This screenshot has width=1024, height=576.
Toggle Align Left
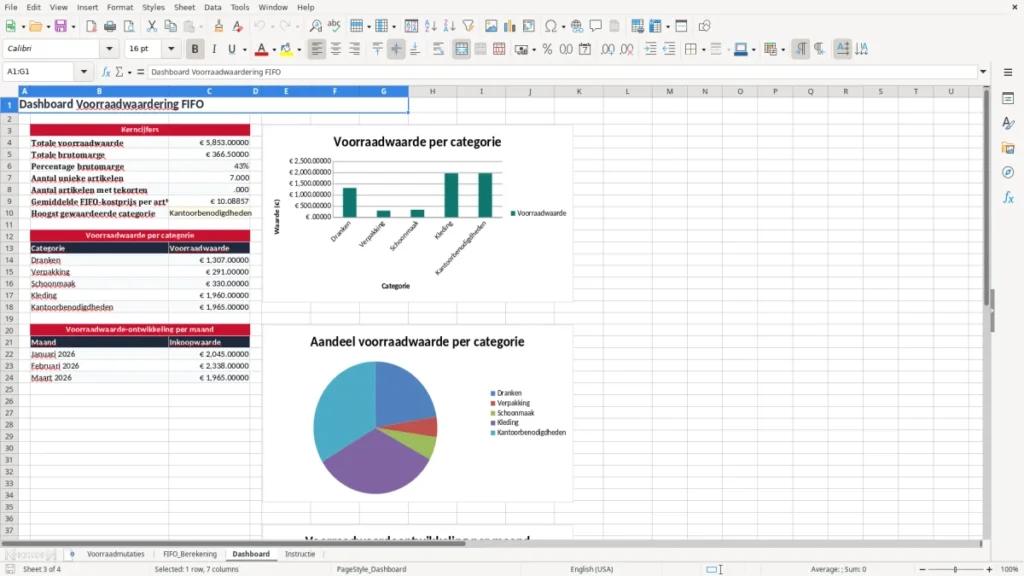[x=317, y=49]
